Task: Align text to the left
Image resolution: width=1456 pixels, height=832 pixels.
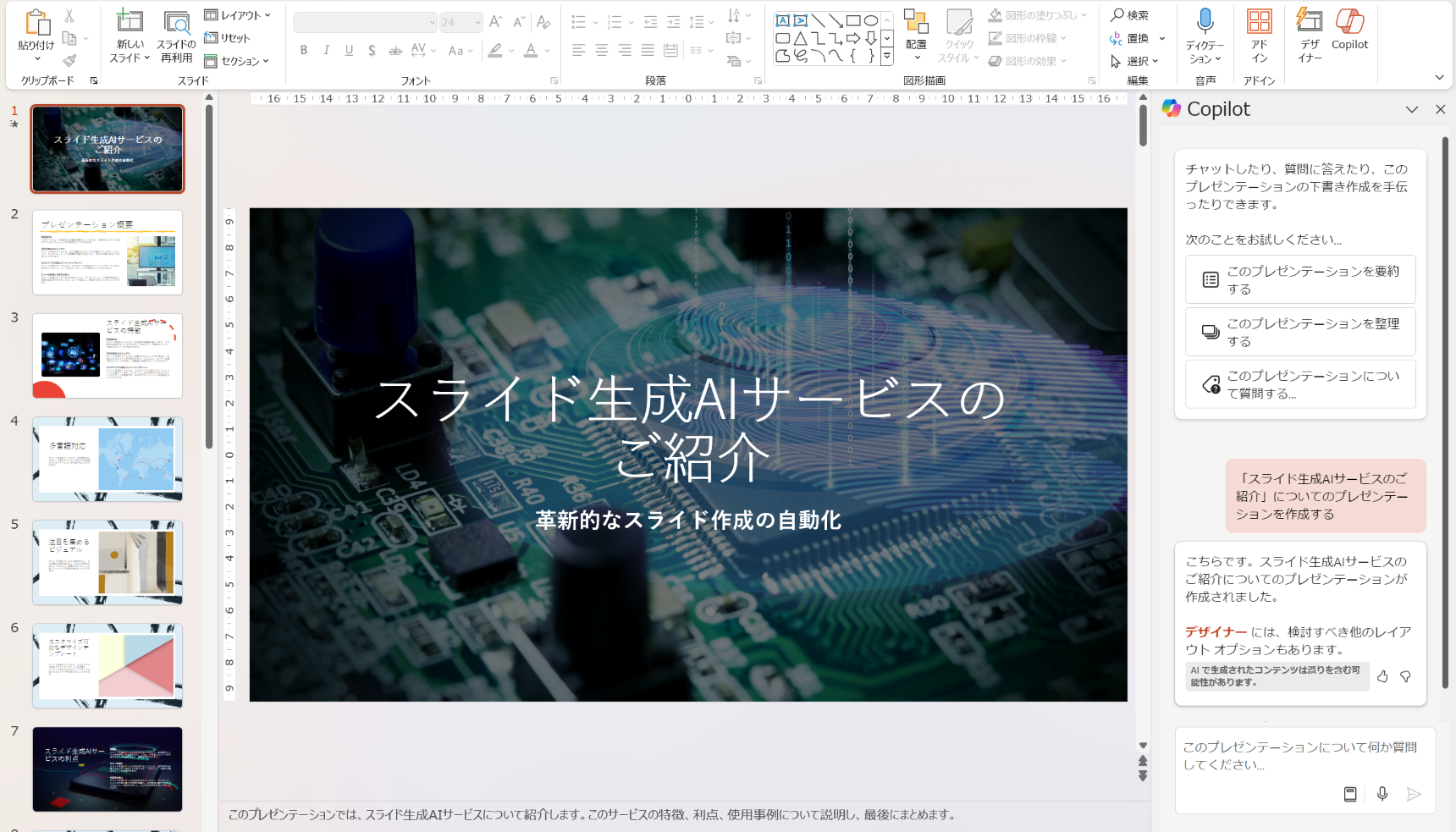Action: tap(579, 51)
